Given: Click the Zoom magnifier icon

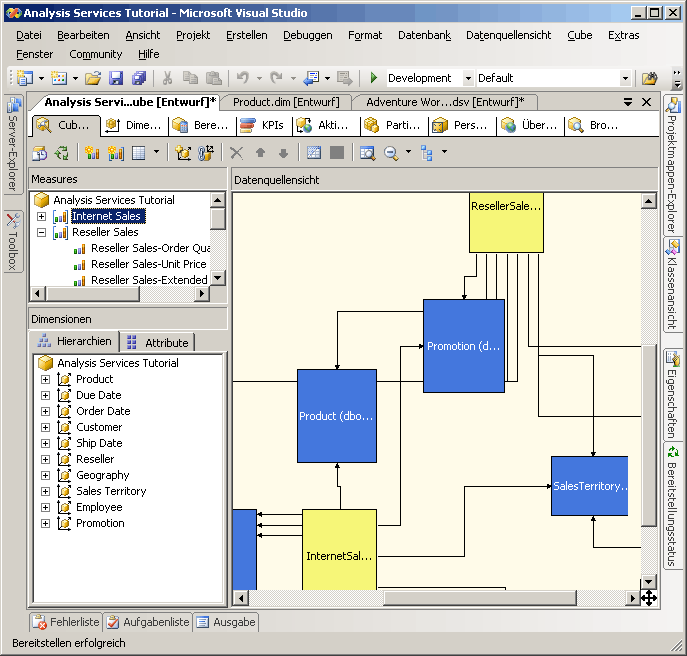Looking at the screenshot, I should (390, 153).
